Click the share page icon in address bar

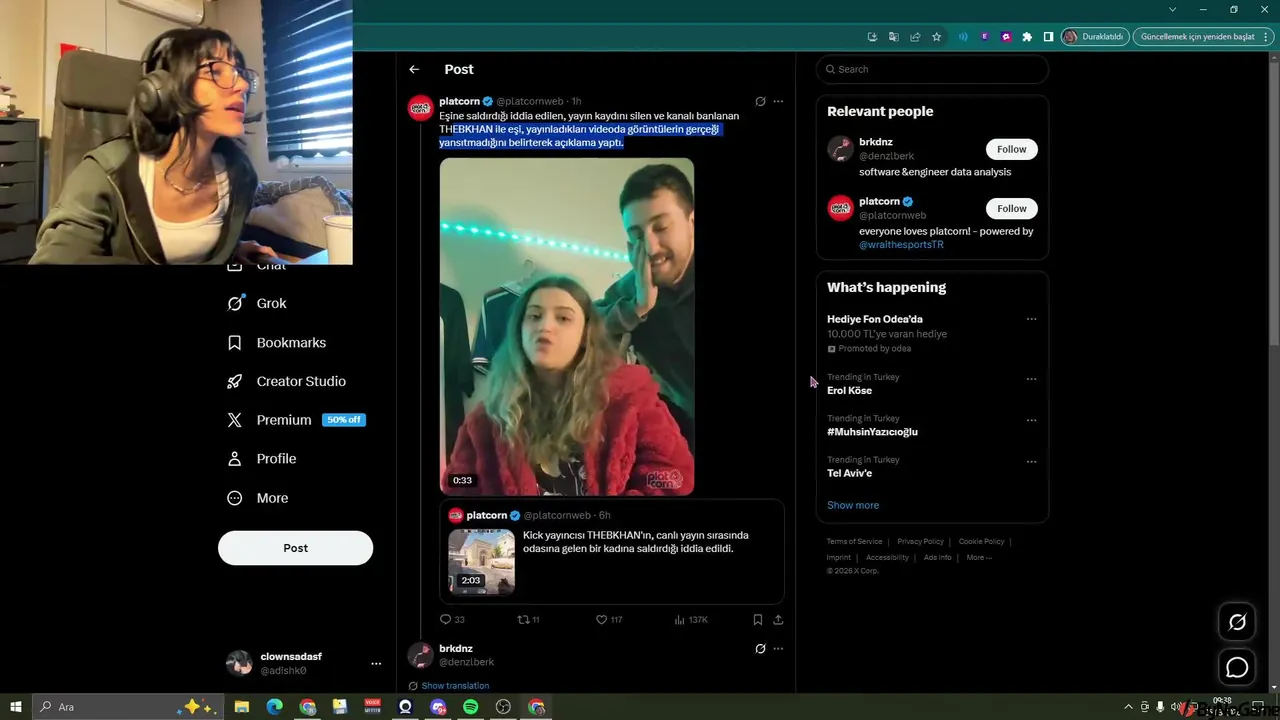(x=915, y=37)
